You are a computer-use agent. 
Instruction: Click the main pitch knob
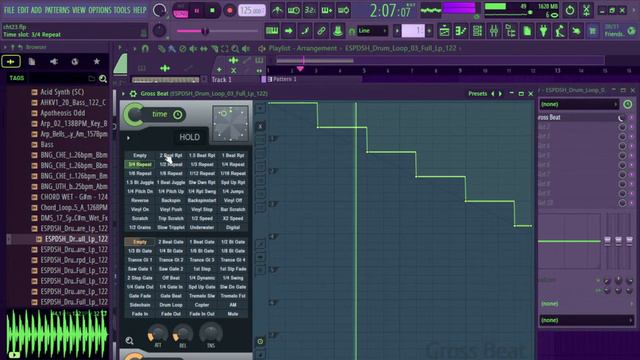(x=159, y=31)
